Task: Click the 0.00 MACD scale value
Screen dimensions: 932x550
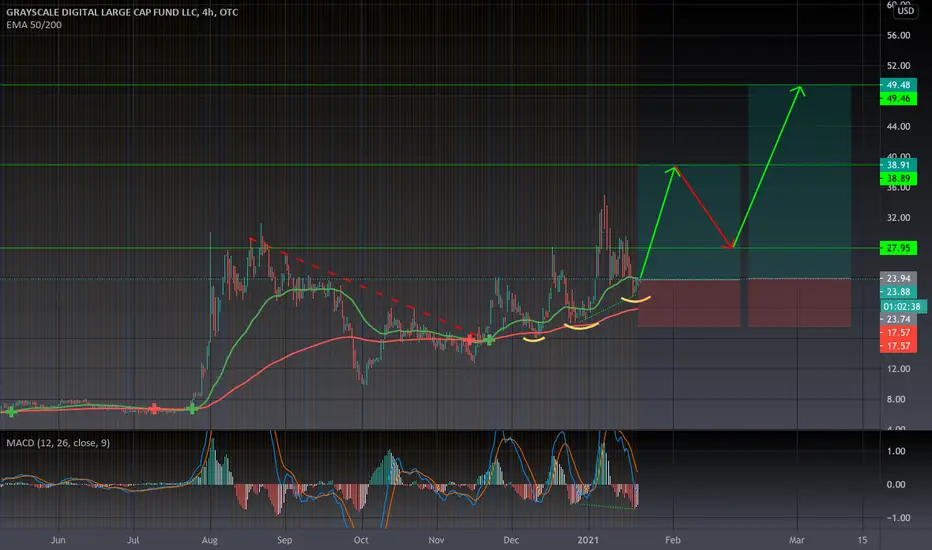Action: click(896, 485)
